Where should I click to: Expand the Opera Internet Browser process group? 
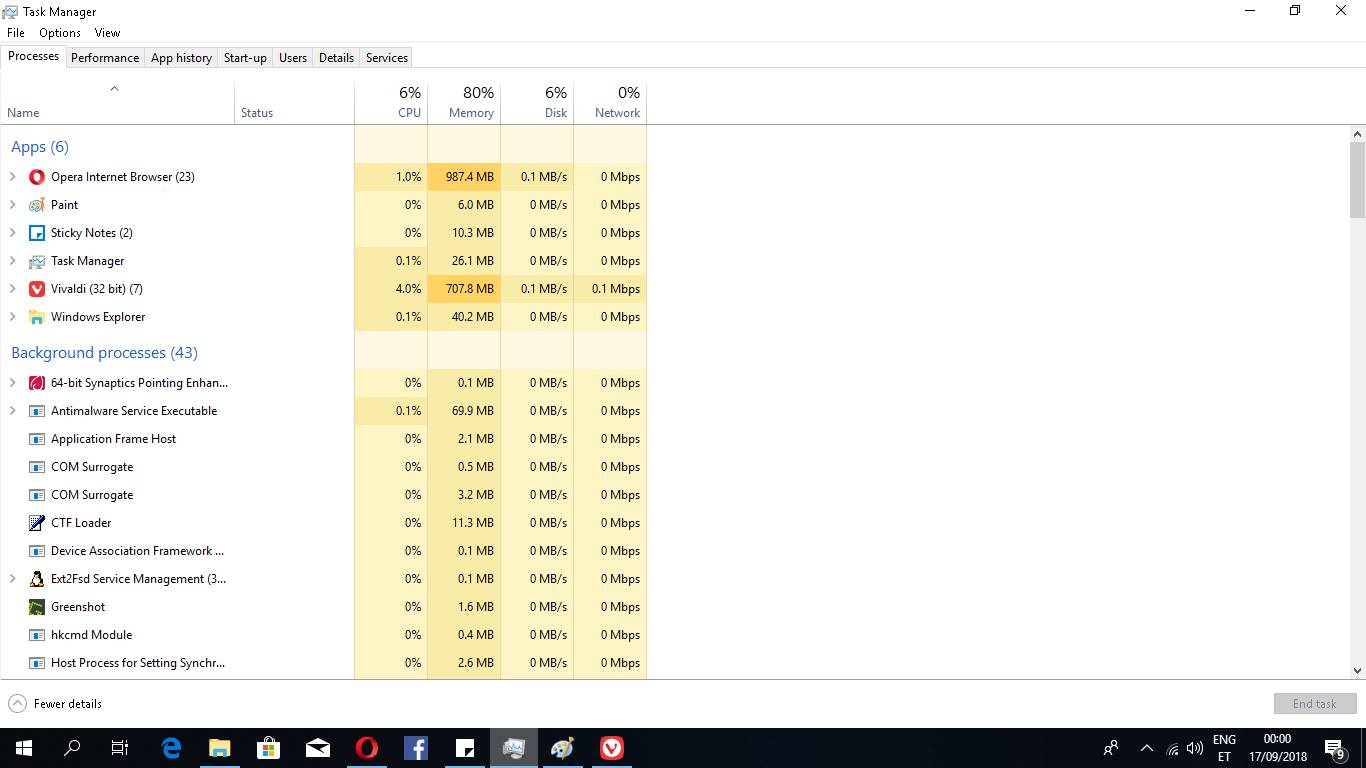coord(12,177)
